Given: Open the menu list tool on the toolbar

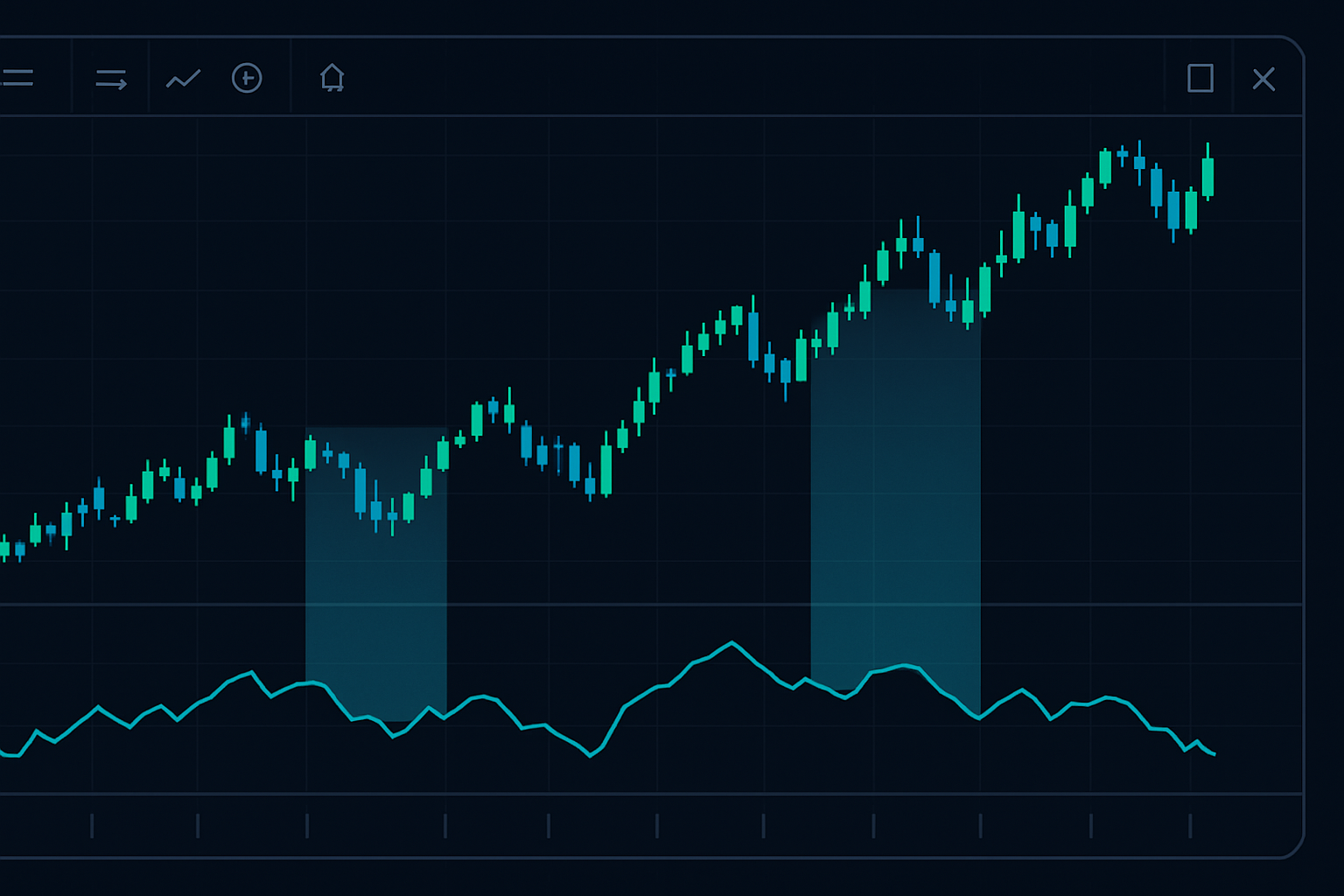Looking at the screenshot, I should (x=19, y=79).
